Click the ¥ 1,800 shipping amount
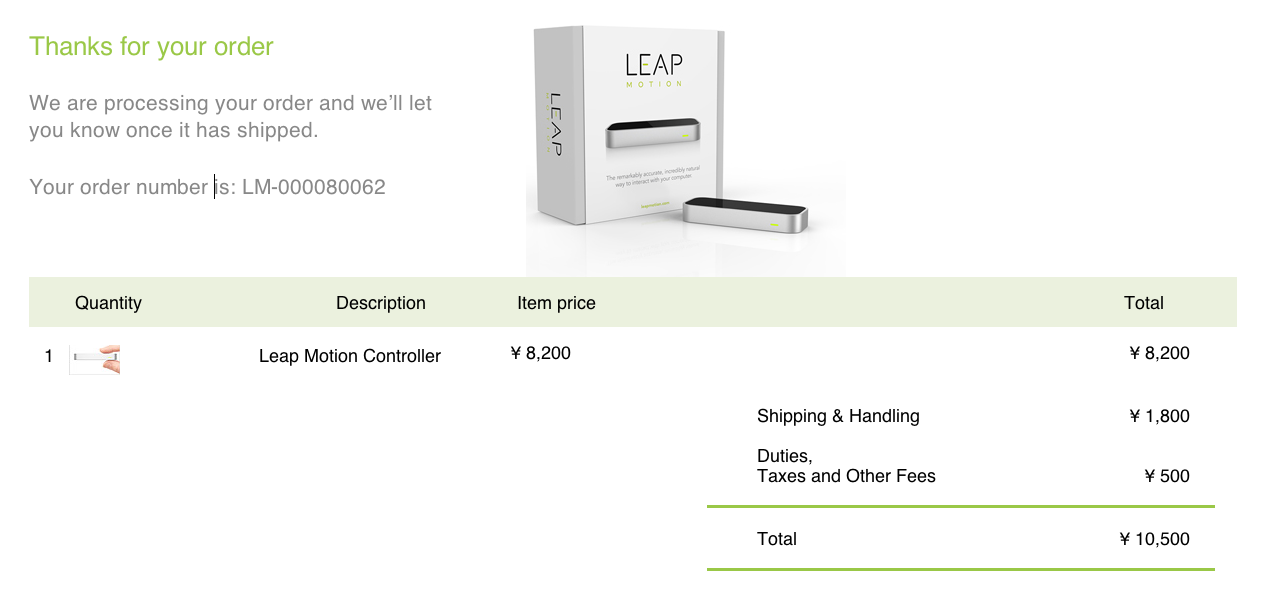Viewport: 1267px width, 603px height. (x=1159, y=416)
